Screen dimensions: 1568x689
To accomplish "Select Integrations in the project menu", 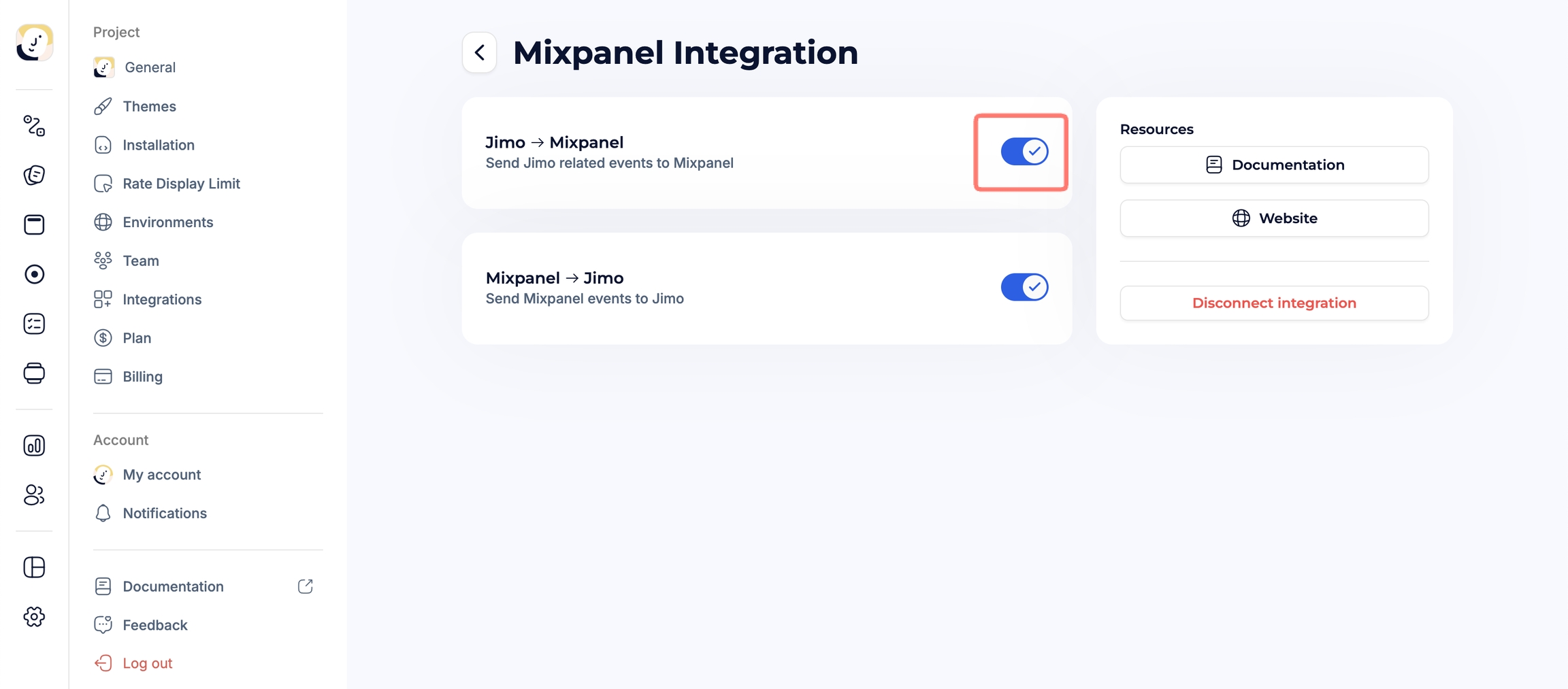I will tap(162, 299).
